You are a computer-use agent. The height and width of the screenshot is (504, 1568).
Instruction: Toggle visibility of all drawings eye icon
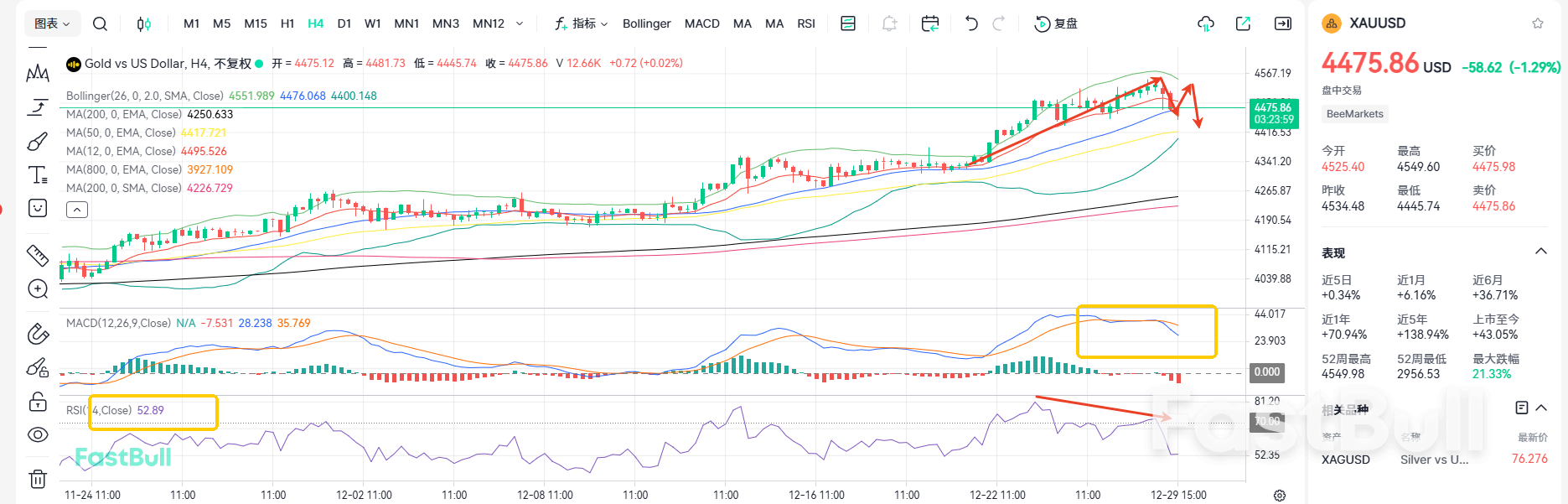(38, 434)
